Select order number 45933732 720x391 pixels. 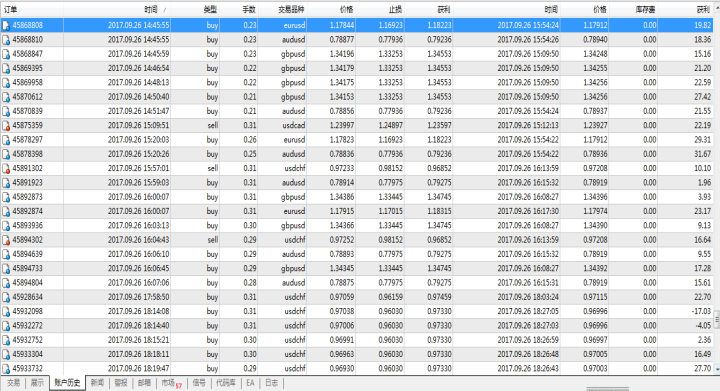(28, 369)
